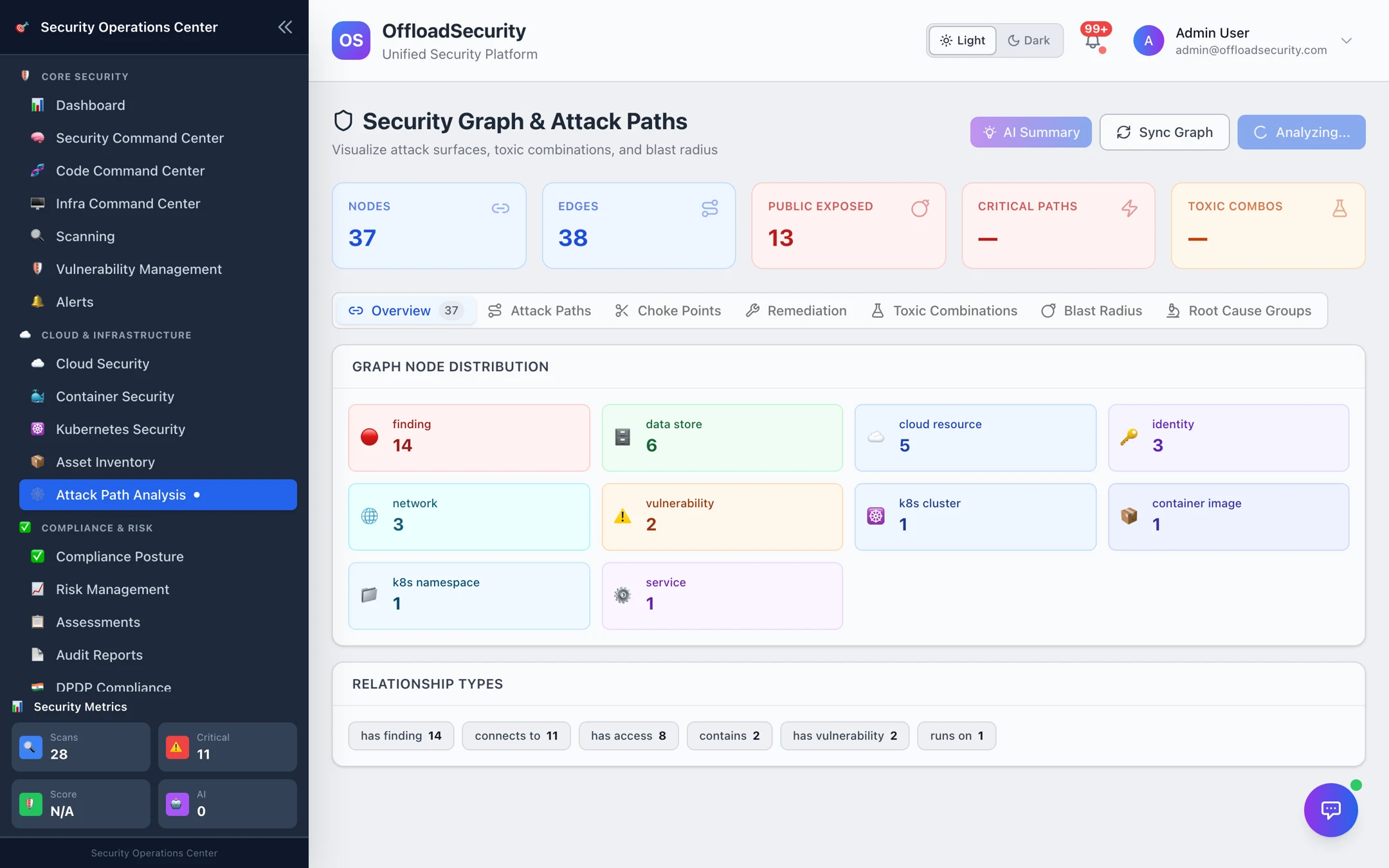Click the notification bell icon

point(1093,42)
